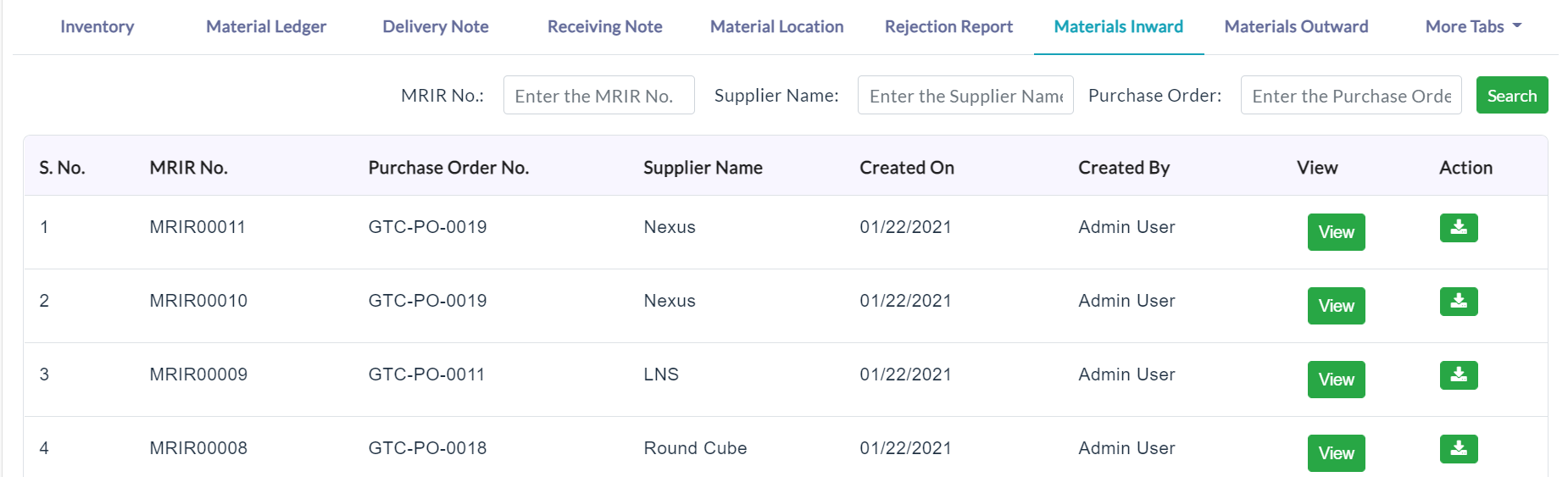Switch to Materials Outward tab
Screen dimensions: 1568x477
click(1296, 27)
